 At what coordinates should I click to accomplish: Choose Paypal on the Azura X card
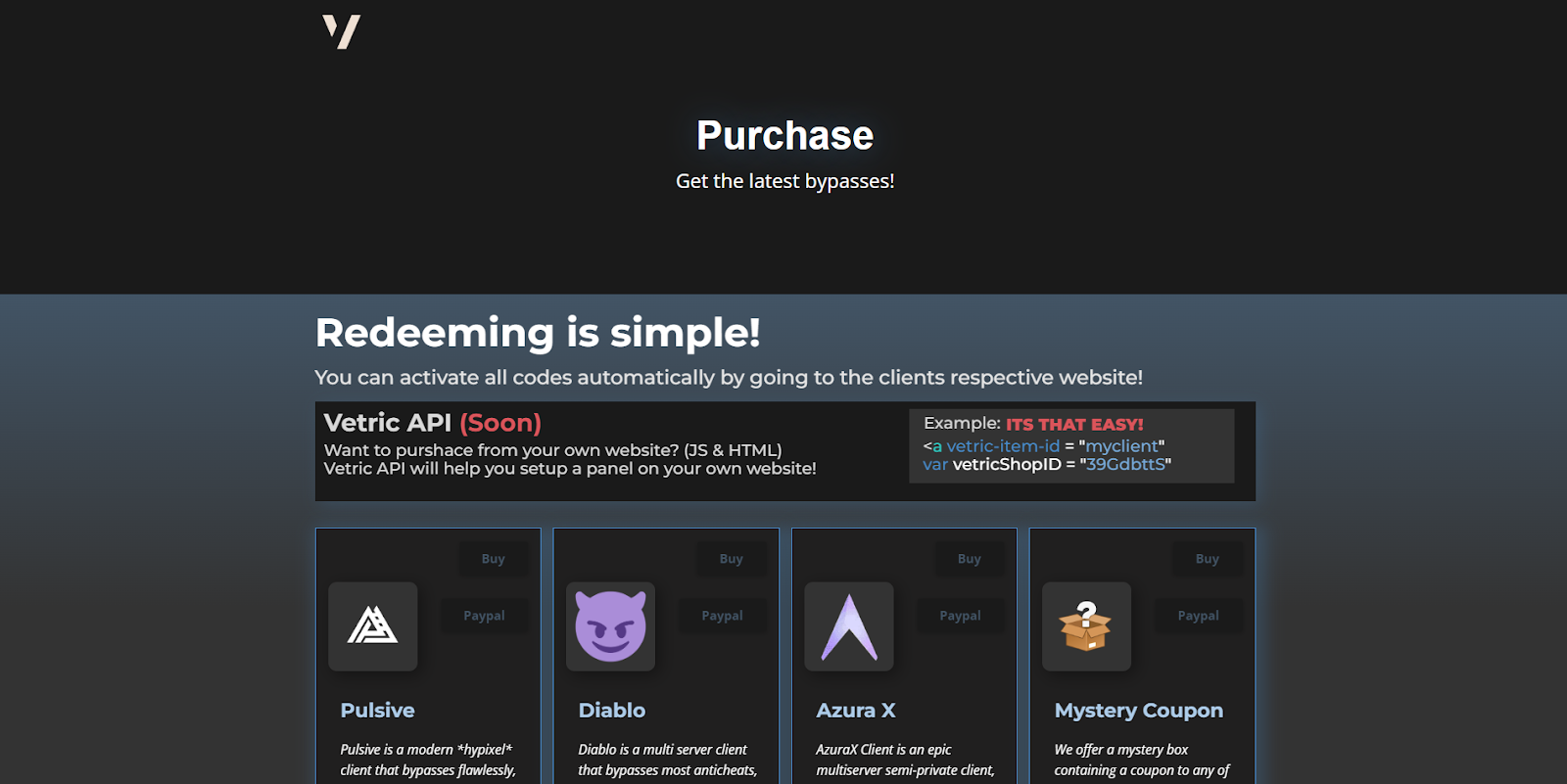(961, 616)
